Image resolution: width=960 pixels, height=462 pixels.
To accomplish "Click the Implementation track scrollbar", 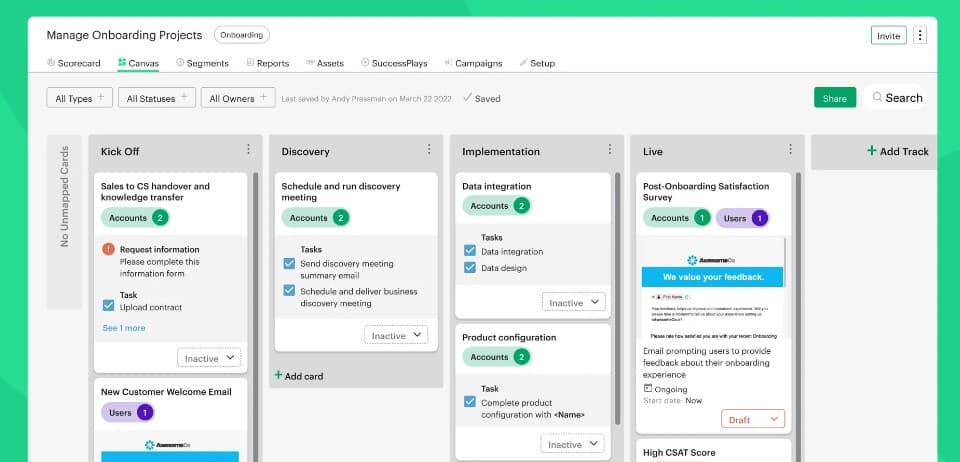I will 617,299.
